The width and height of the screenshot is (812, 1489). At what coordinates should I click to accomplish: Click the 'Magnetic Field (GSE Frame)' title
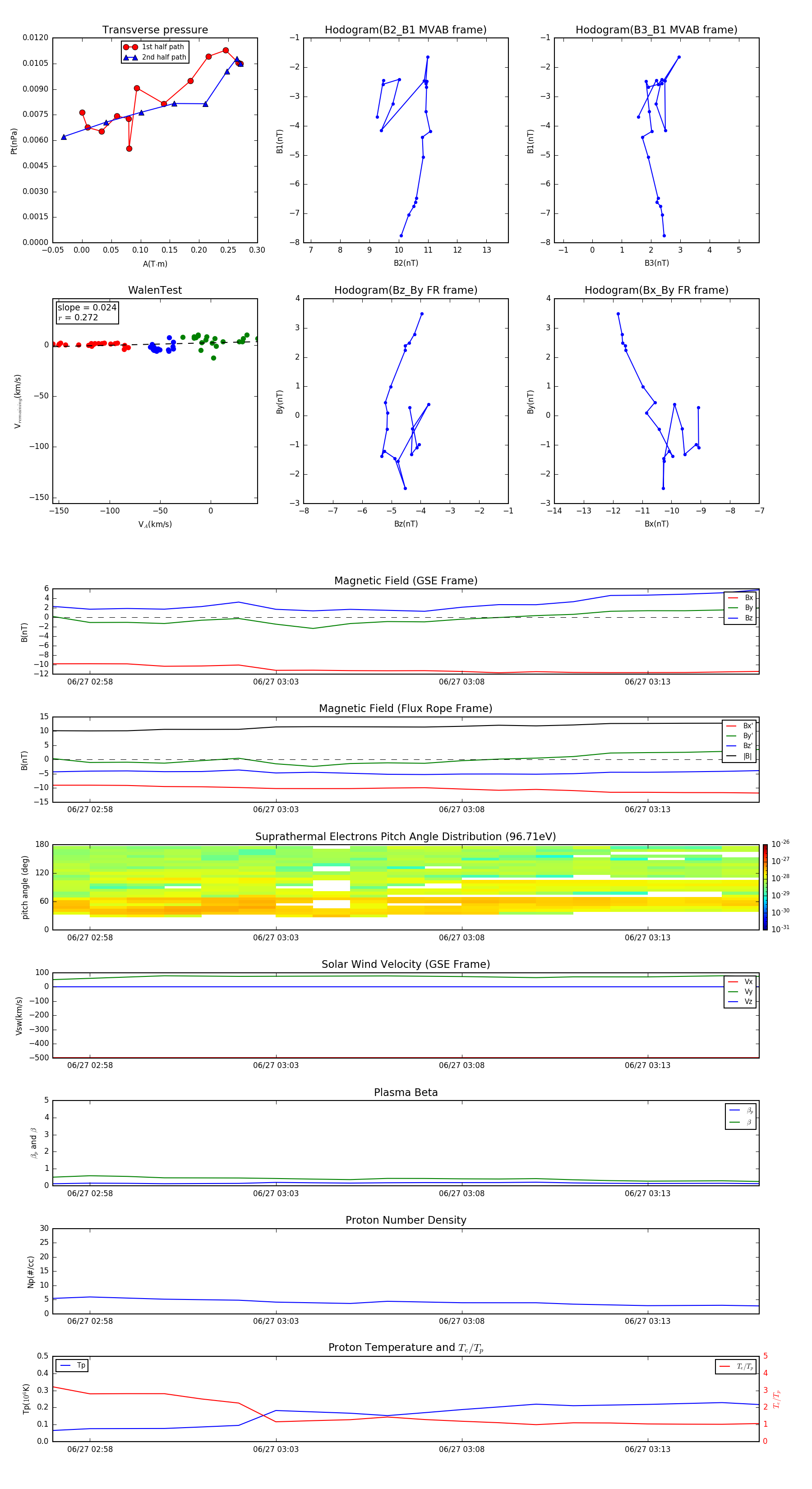(x=406, y=581)
